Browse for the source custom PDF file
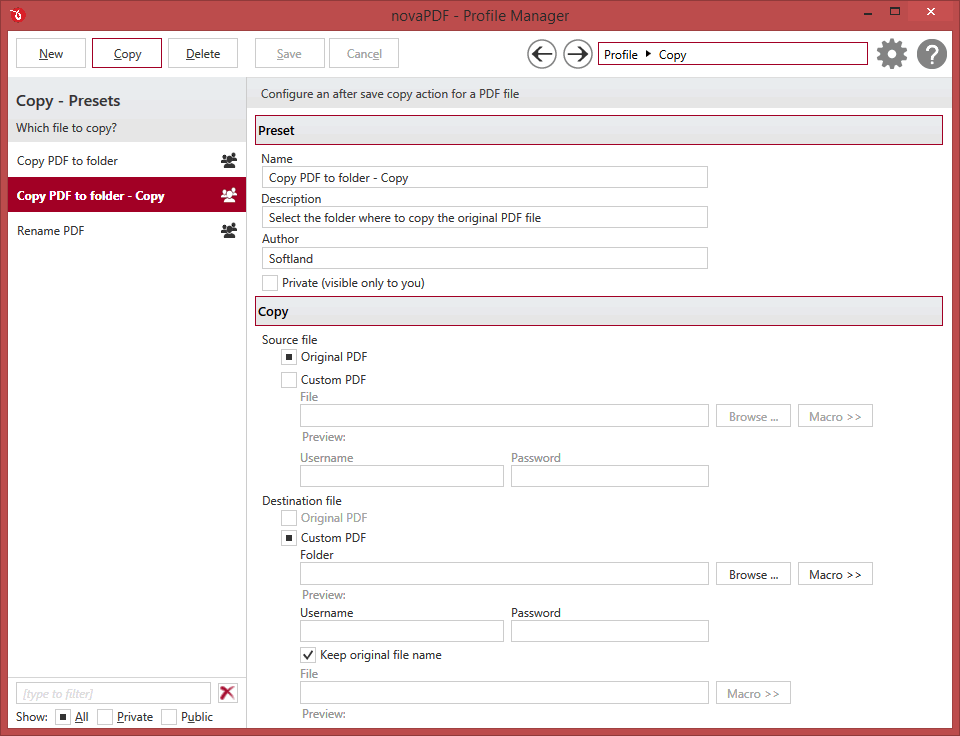Image resolution: width=960 pixels, height=736 pixels. [753, 416]
